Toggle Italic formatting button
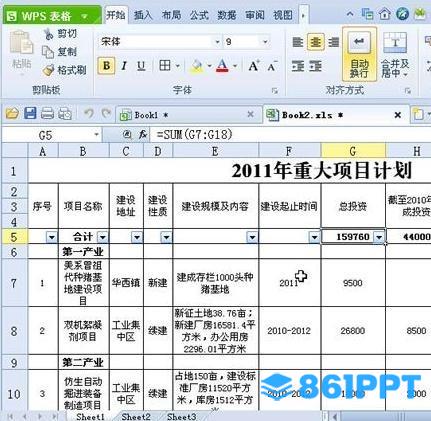This screenshot has width=431, height=421. 124,66
